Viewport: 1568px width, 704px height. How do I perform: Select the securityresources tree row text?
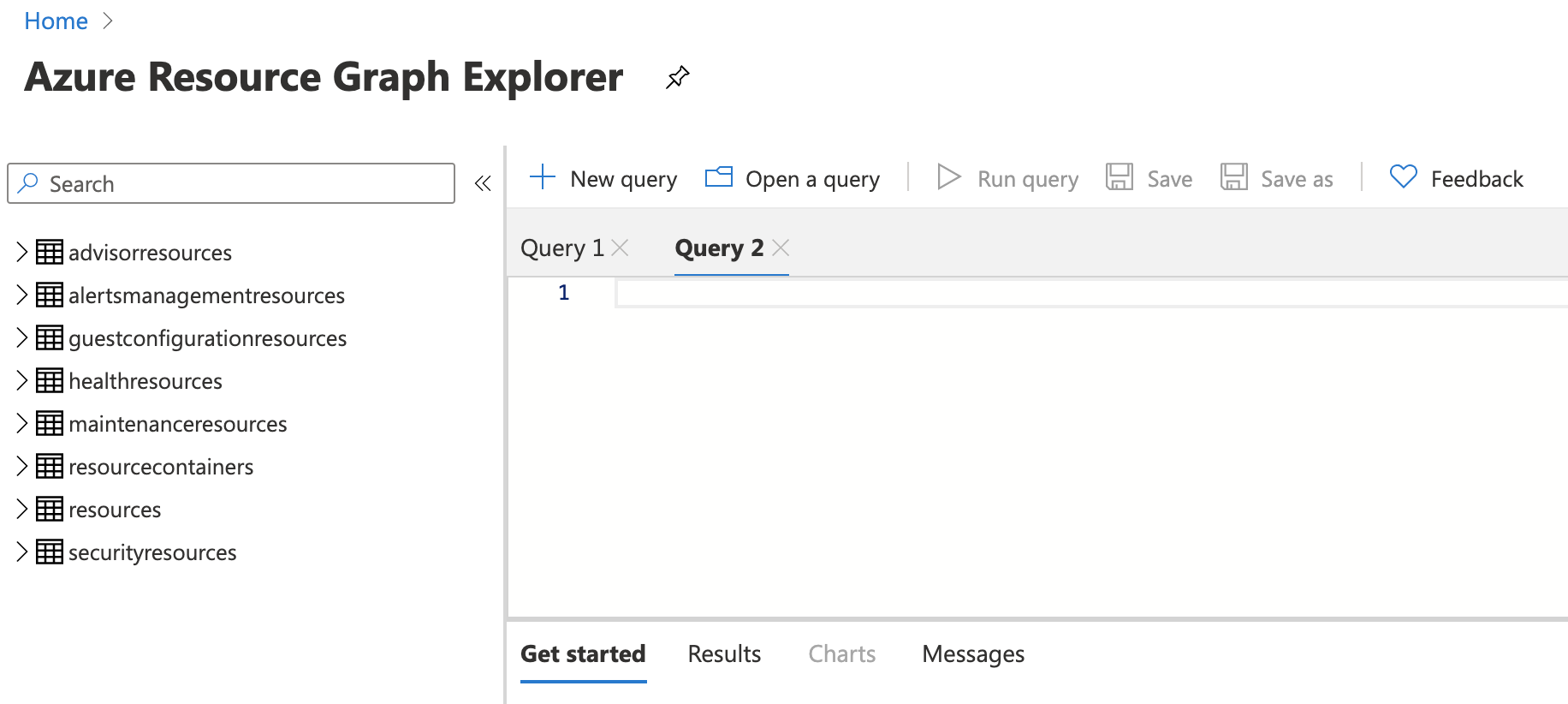[152, 552]
